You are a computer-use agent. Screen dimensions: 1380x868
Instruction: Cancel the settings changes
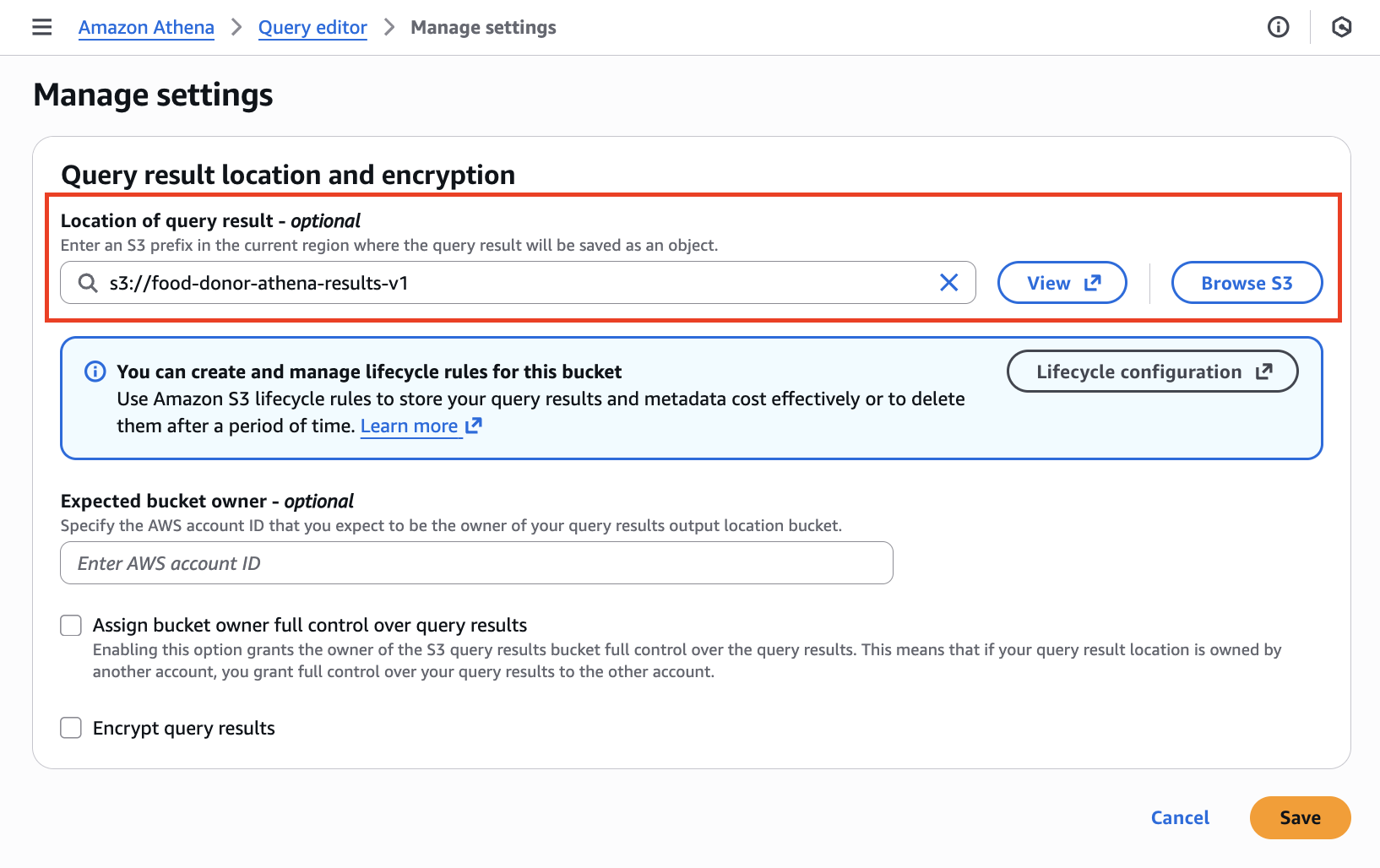(x=1180, y=817)
